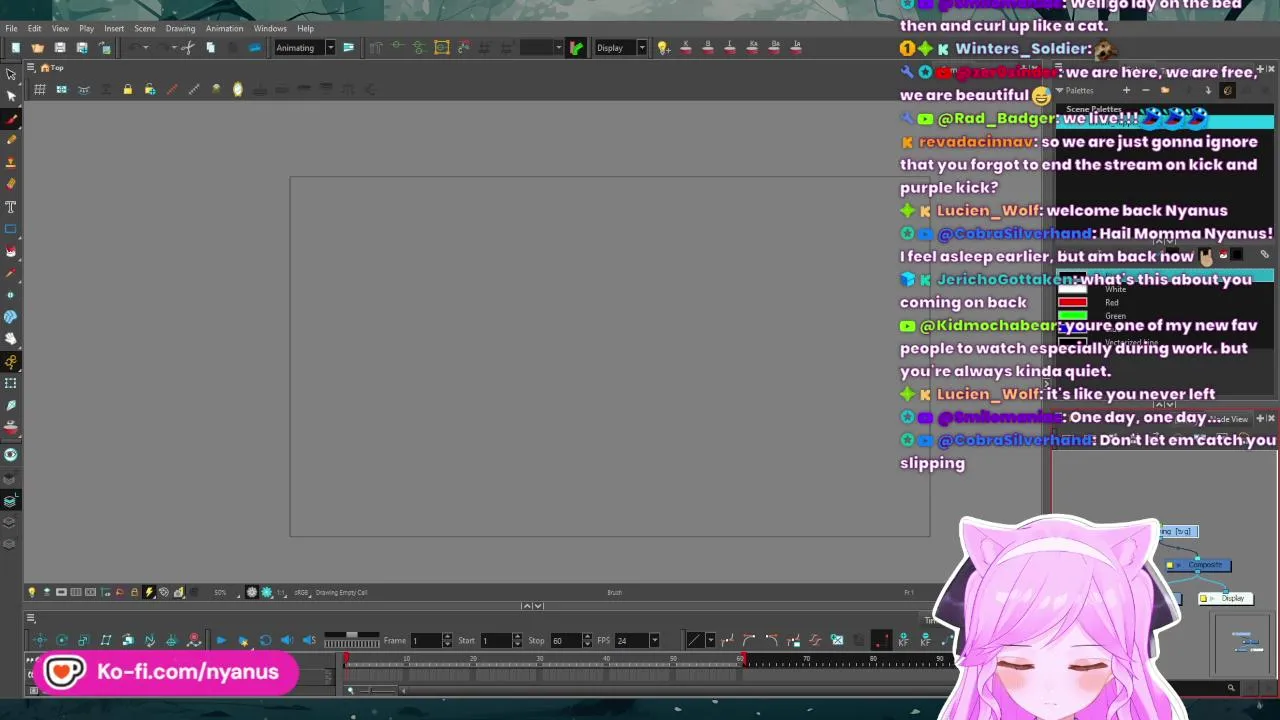
Task: Toggle the yellow lock icon
Action: [127, 90]
